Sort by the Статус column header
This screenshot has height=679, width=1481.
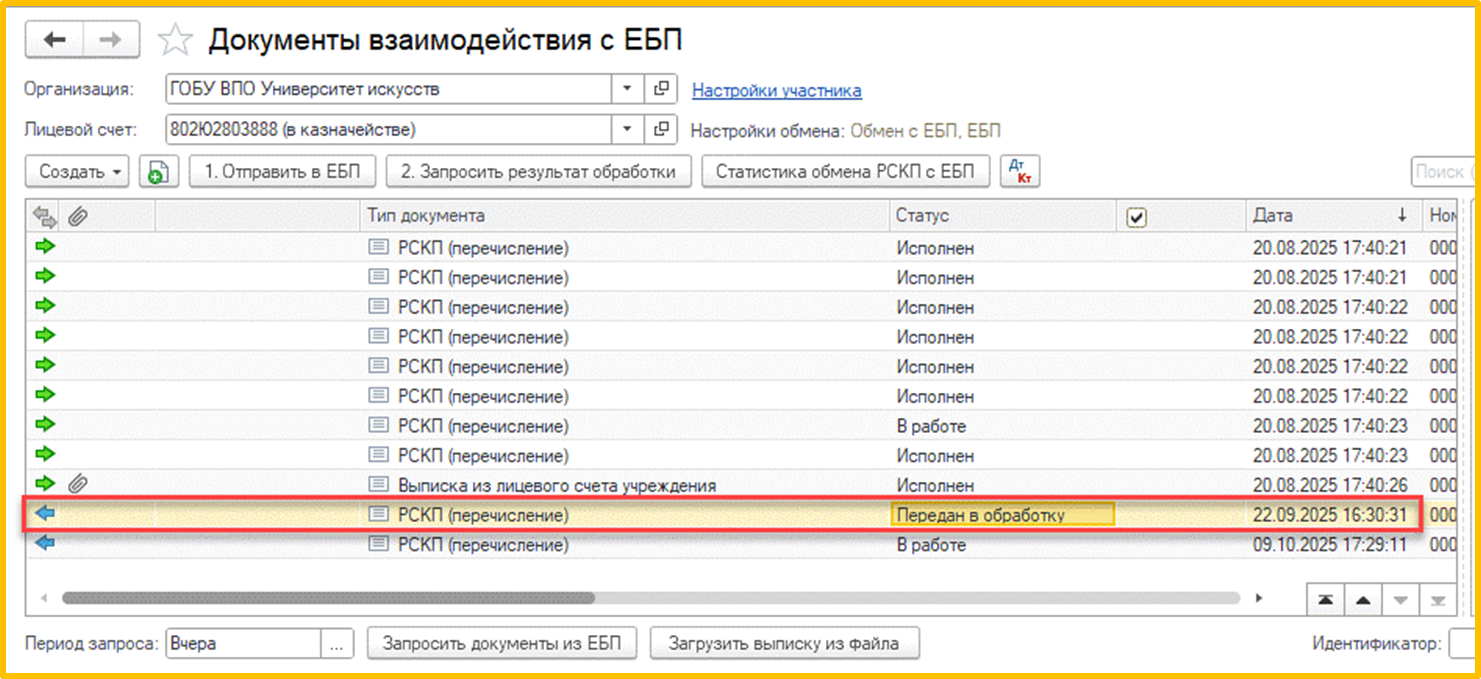click(1003, 215)
